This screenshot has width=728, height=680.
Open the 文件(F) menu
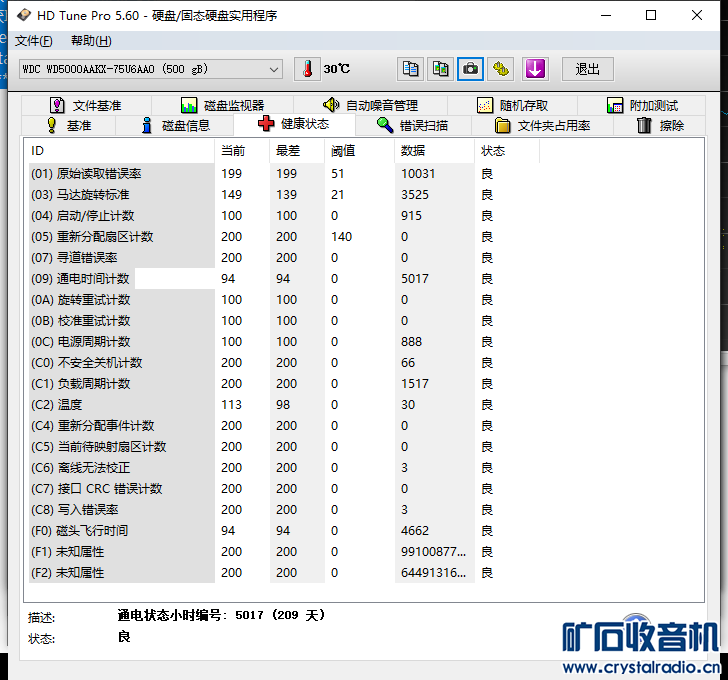tap(33, 41)
